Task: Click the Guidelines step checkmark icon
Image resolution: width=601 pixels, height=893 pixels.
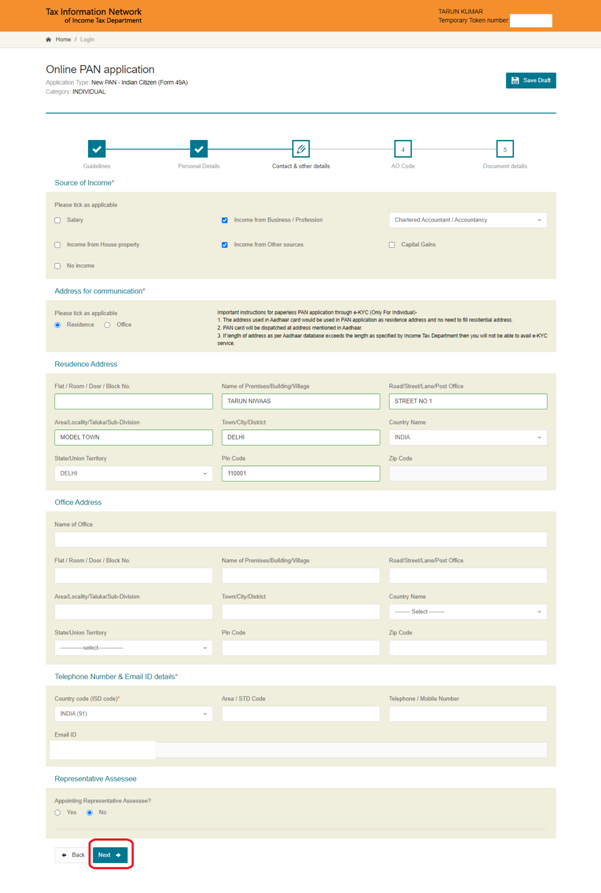Action: pos(96,149)
